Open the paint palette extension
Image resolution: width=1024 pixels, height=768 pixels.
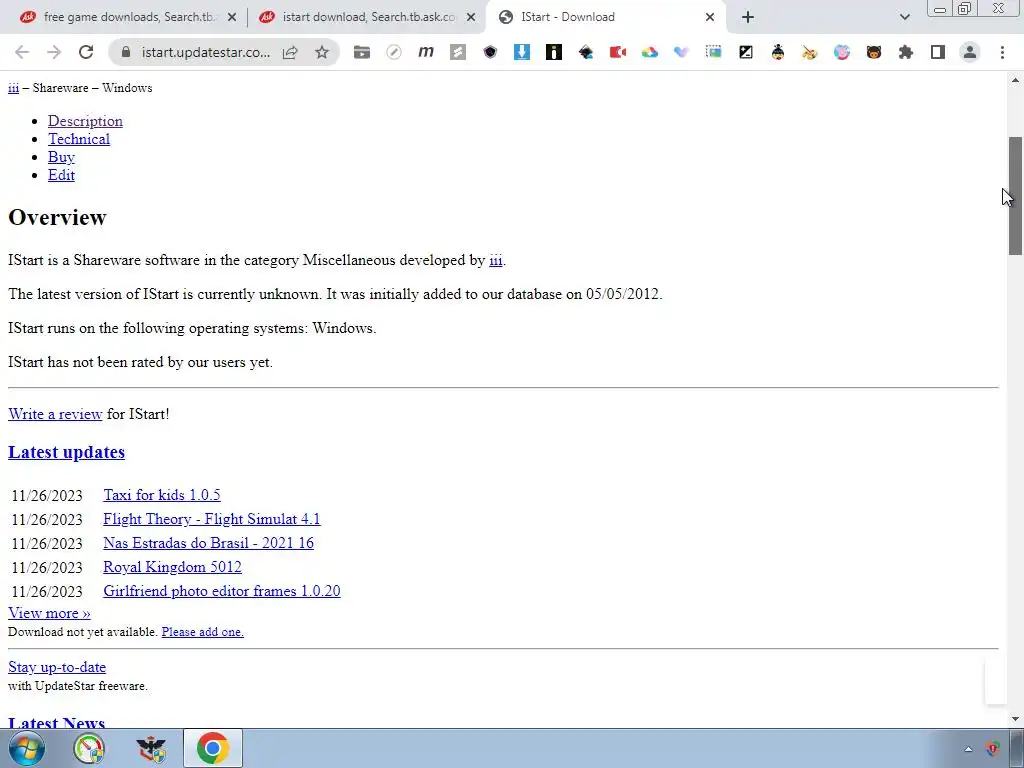click(810, 52)
